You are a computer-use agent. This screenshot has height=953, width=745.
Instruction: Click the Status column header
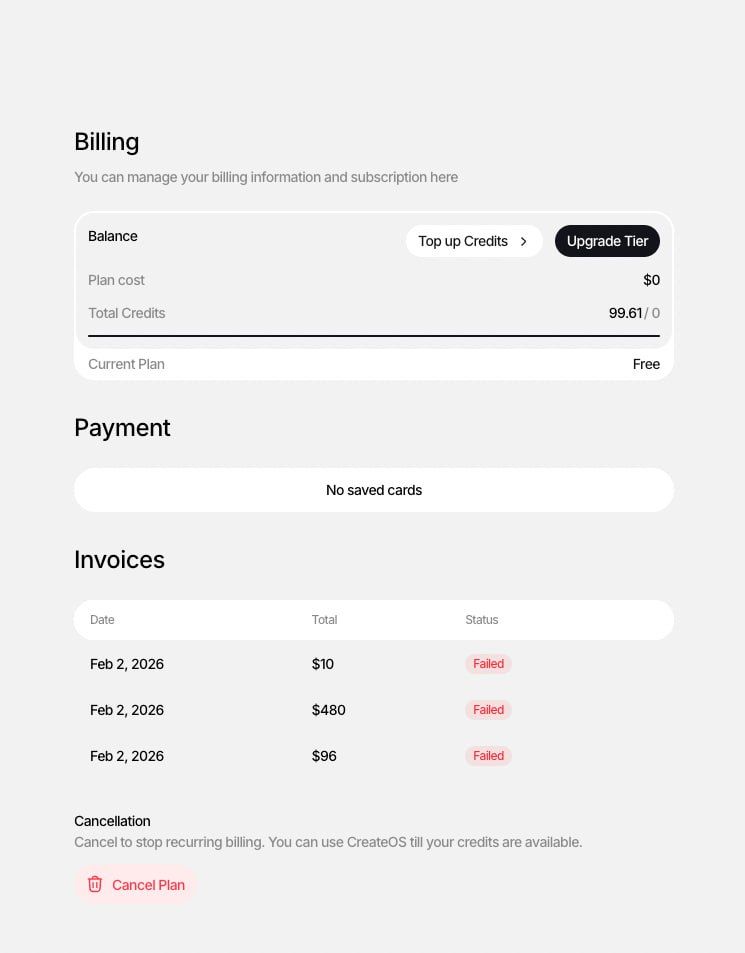click(481, 619)
